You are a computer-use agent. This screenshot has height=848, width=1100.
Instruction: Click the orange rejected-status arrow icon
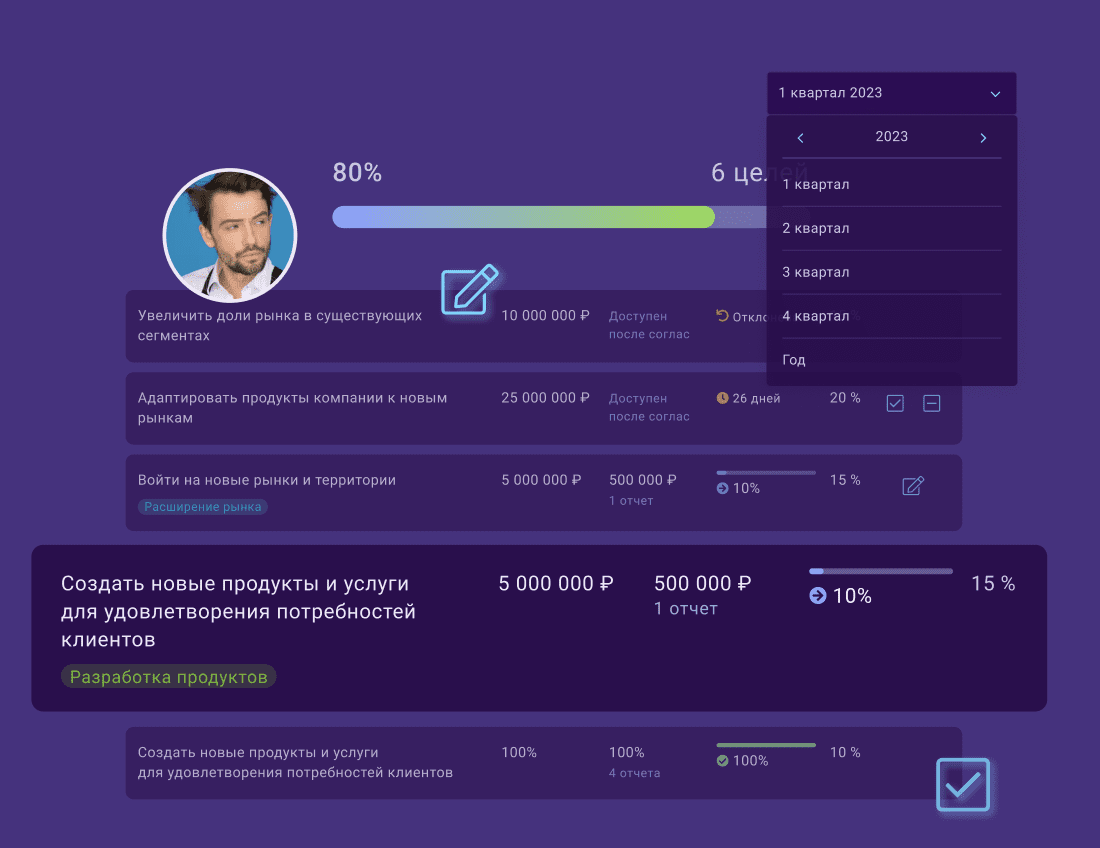[x=723, y=316]
